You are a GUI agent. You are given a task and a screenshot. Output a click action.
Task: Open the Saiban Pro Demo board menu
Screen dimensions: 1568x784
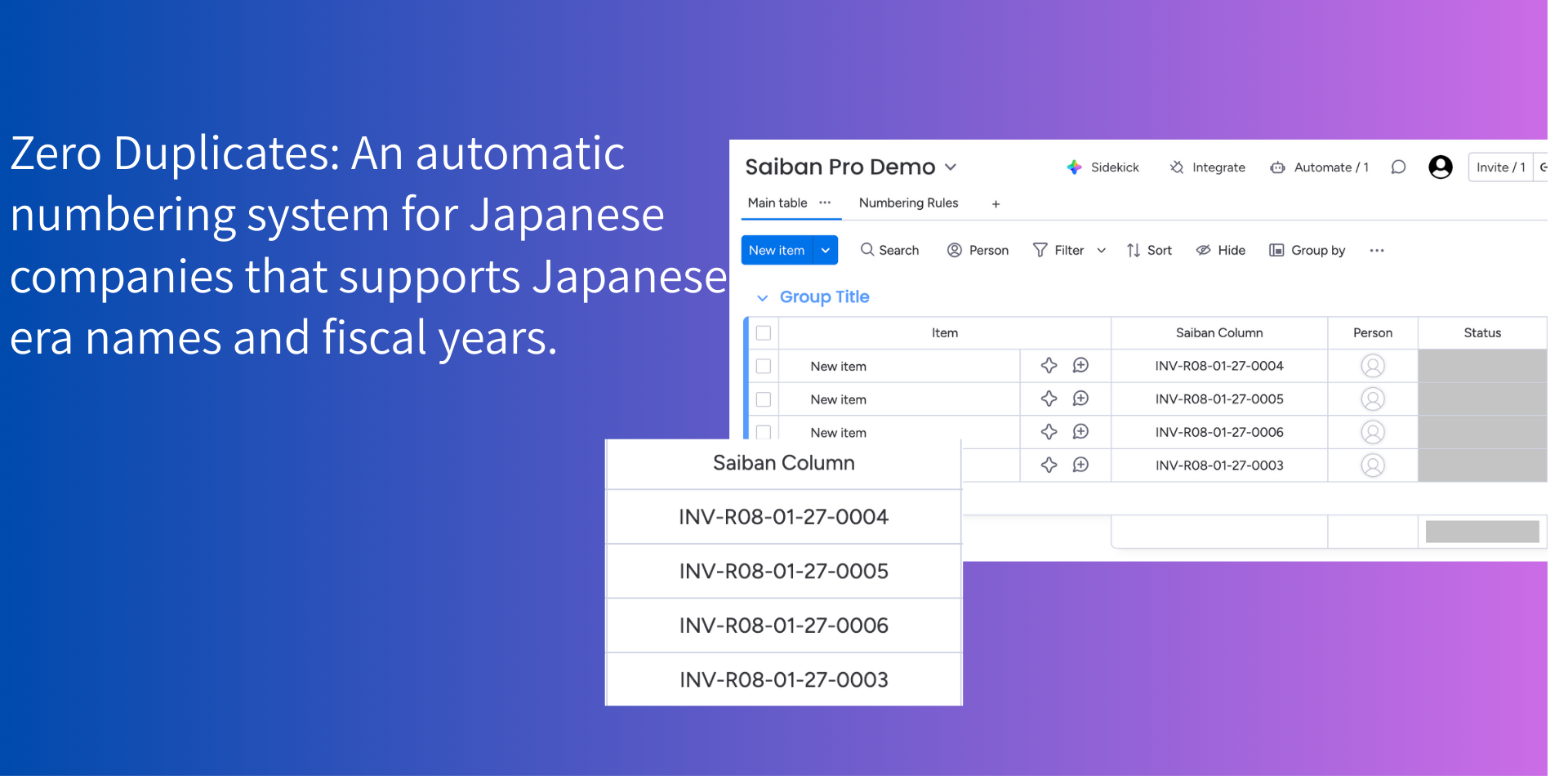(x=951, y=167)
